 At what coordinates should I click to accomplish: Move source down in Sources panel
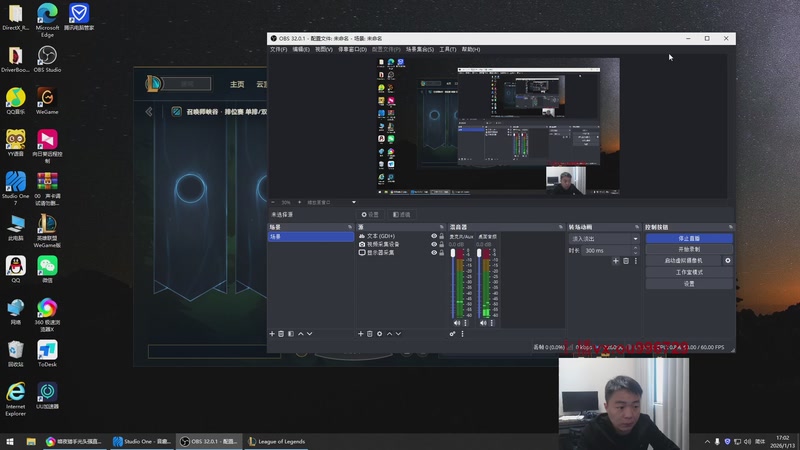pyautogui.click(x=398, y=334)
